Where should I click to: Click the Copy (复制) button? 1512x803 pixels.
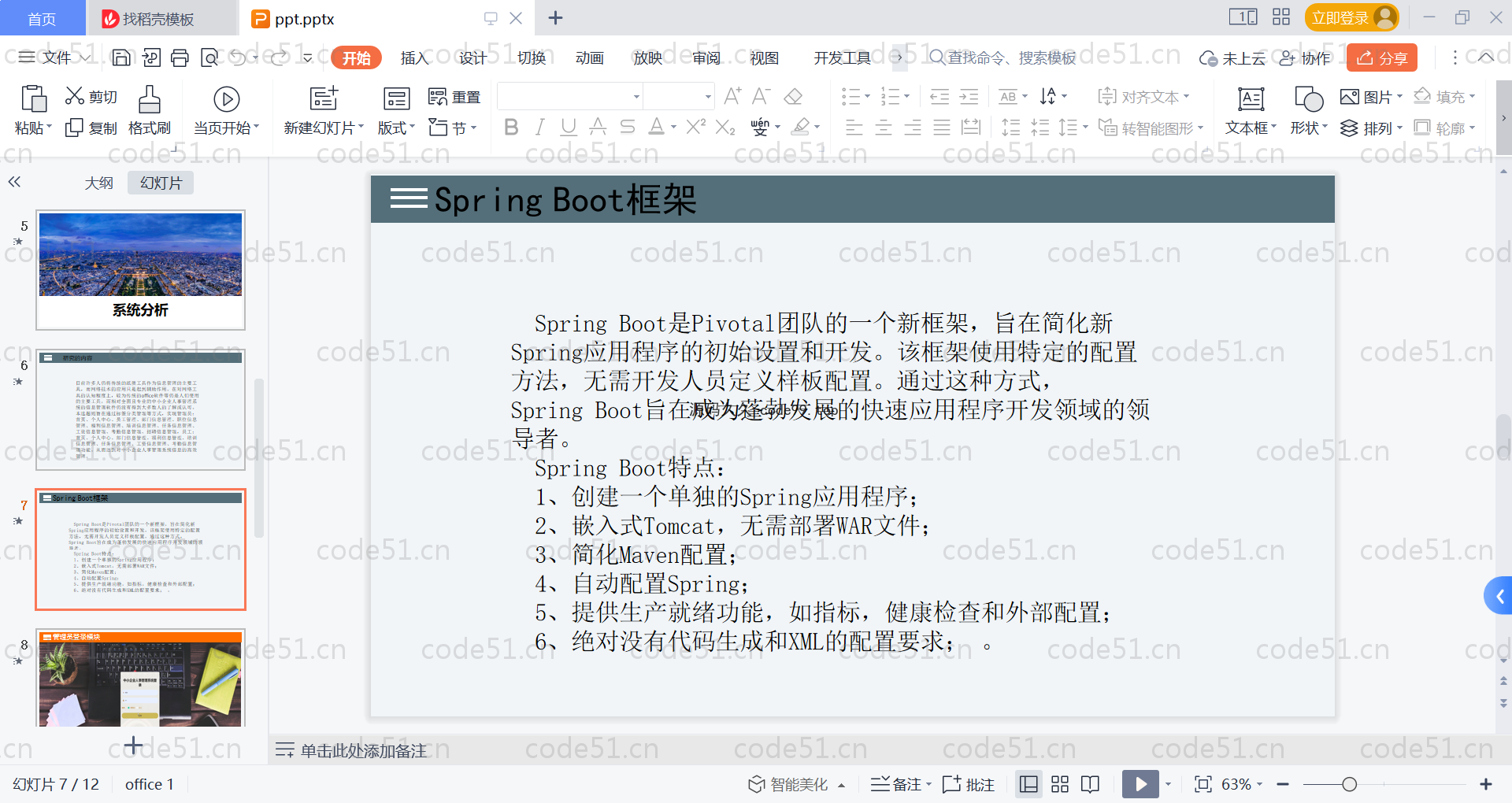coord(91,128)
